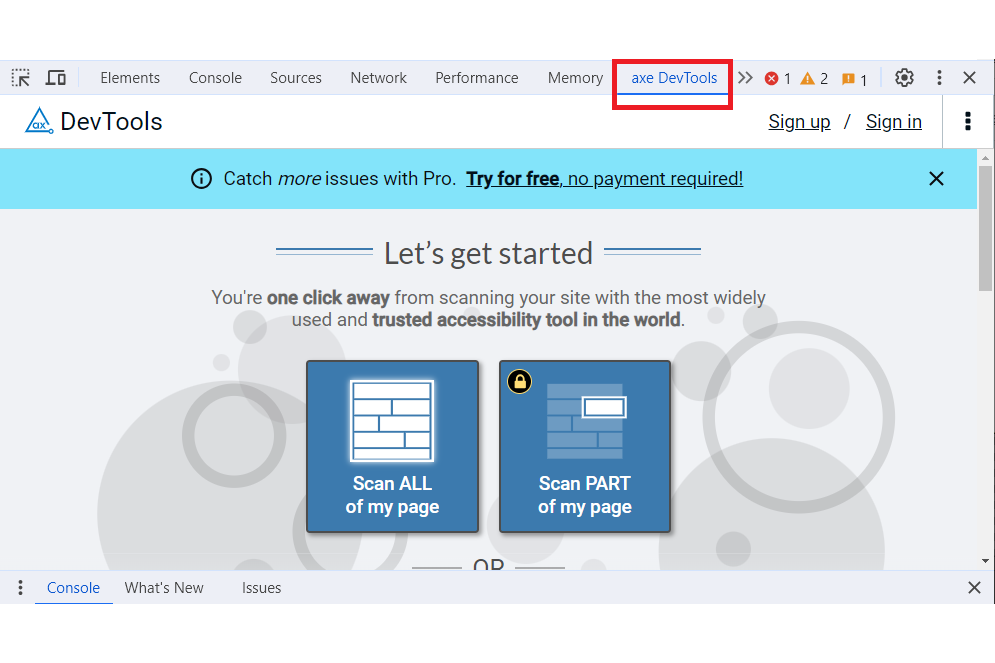Click the red error count icon
Image resolution: width=995 pixels, height=663 pixels.
(x=772, y=79)
